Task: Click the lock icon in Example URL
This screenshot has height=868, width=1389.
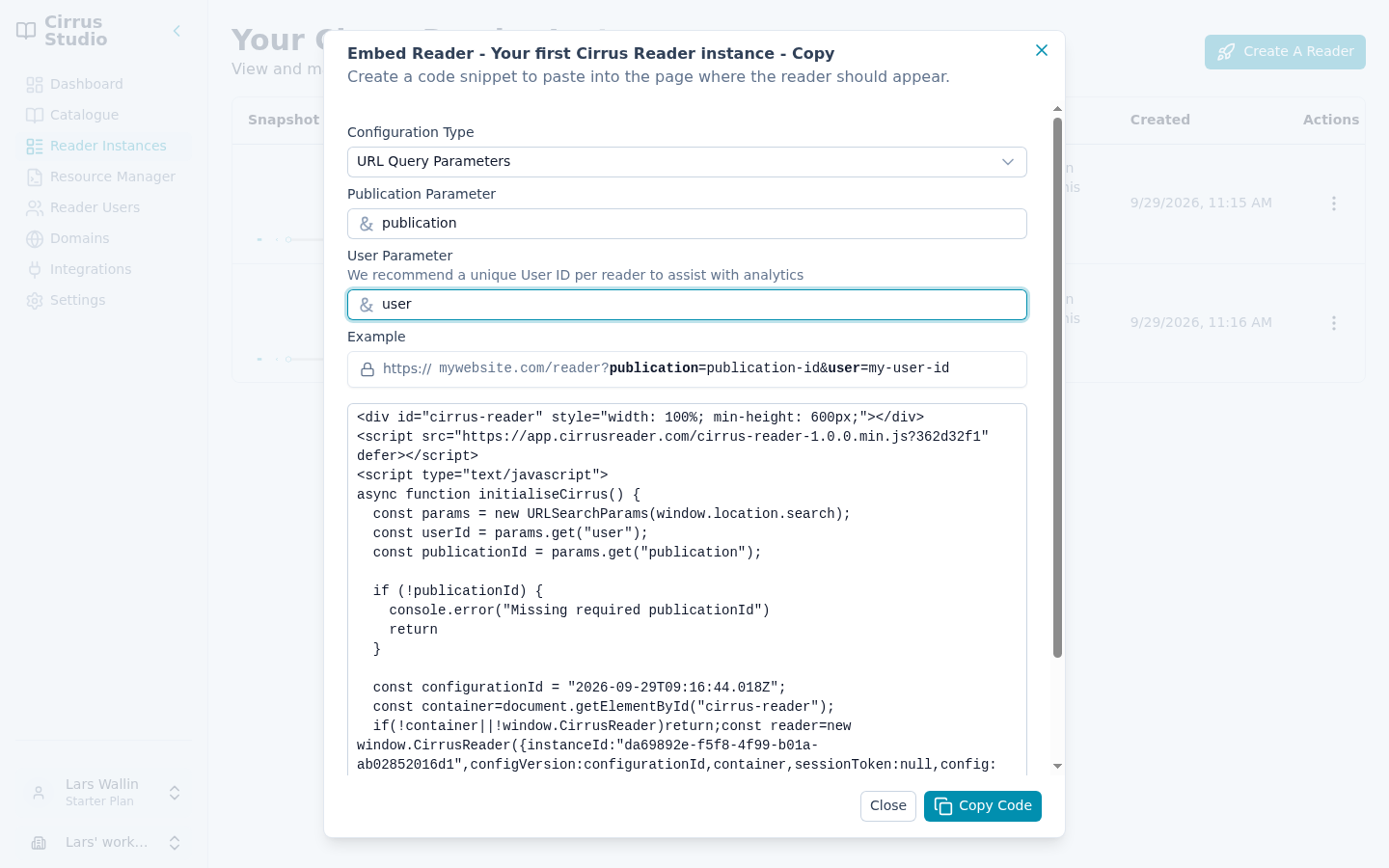Action: 368,369
